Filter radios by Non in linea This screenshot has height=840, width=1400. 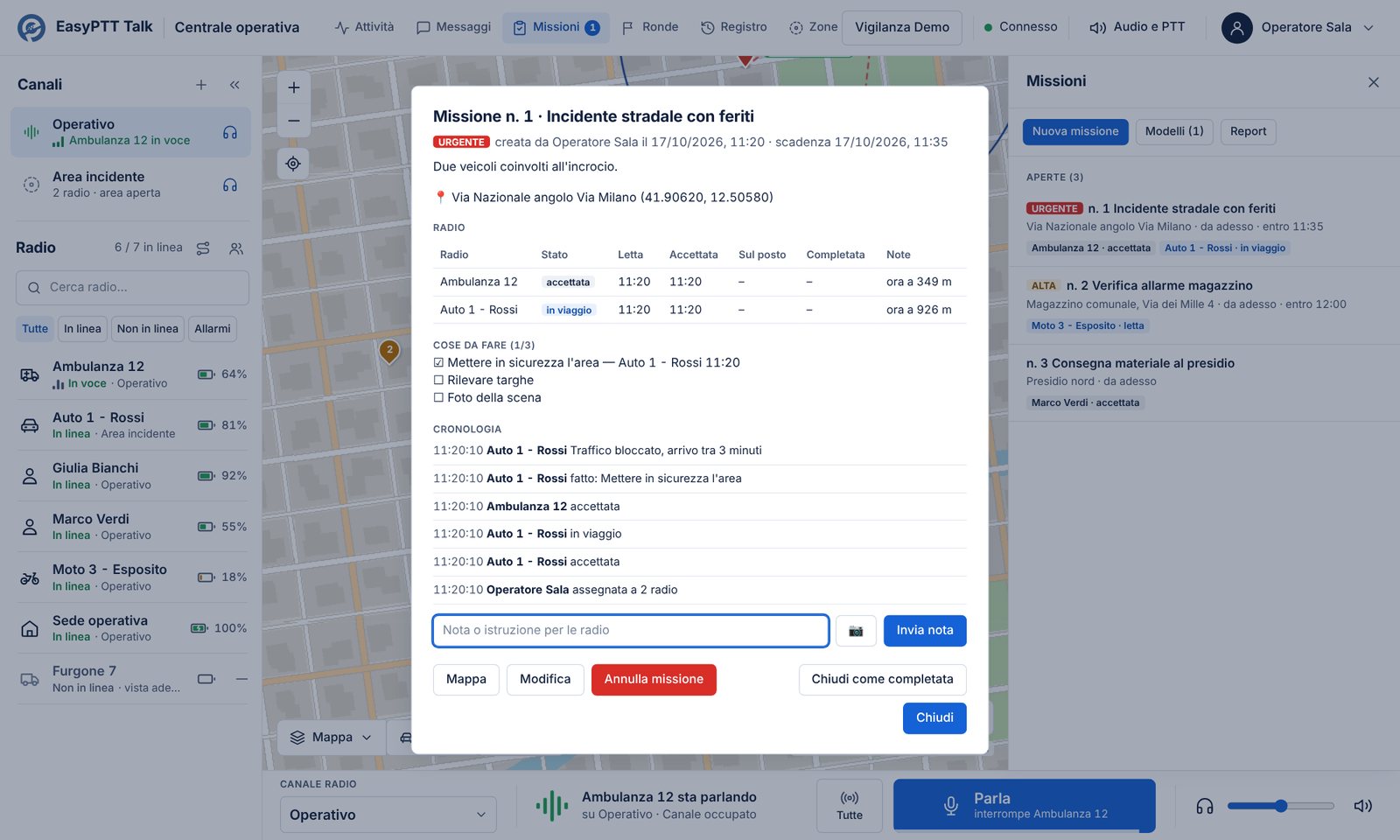148,329
